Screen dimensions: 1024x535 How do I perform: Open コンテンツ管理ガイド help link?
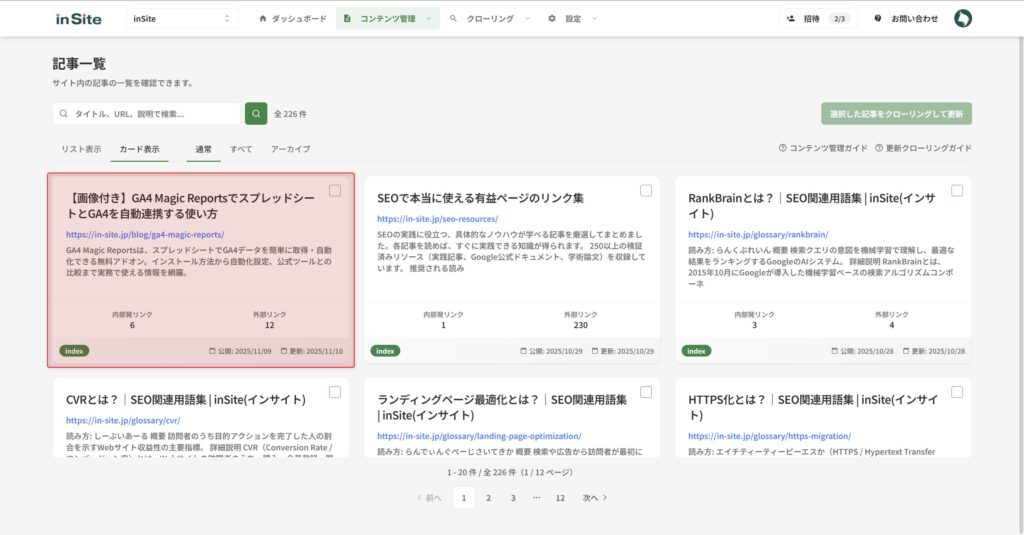823,148
